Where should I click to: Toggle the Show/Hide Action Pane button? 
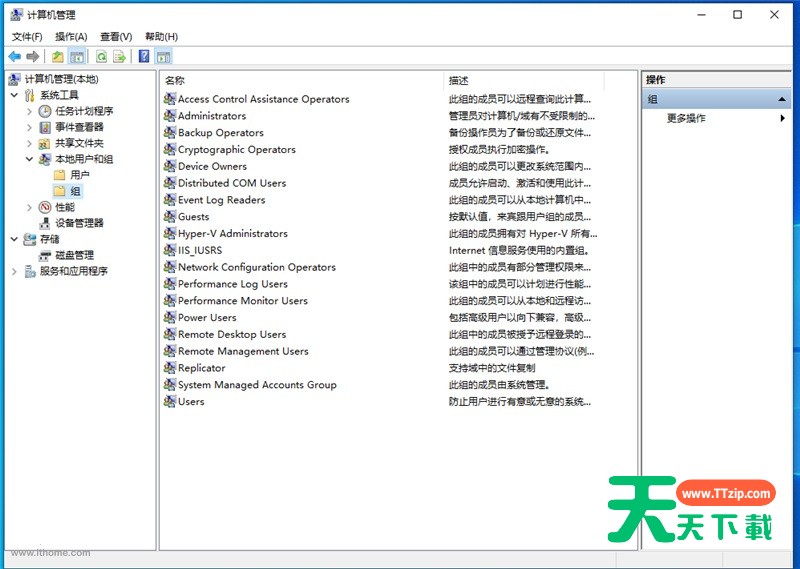pos(163,57)
